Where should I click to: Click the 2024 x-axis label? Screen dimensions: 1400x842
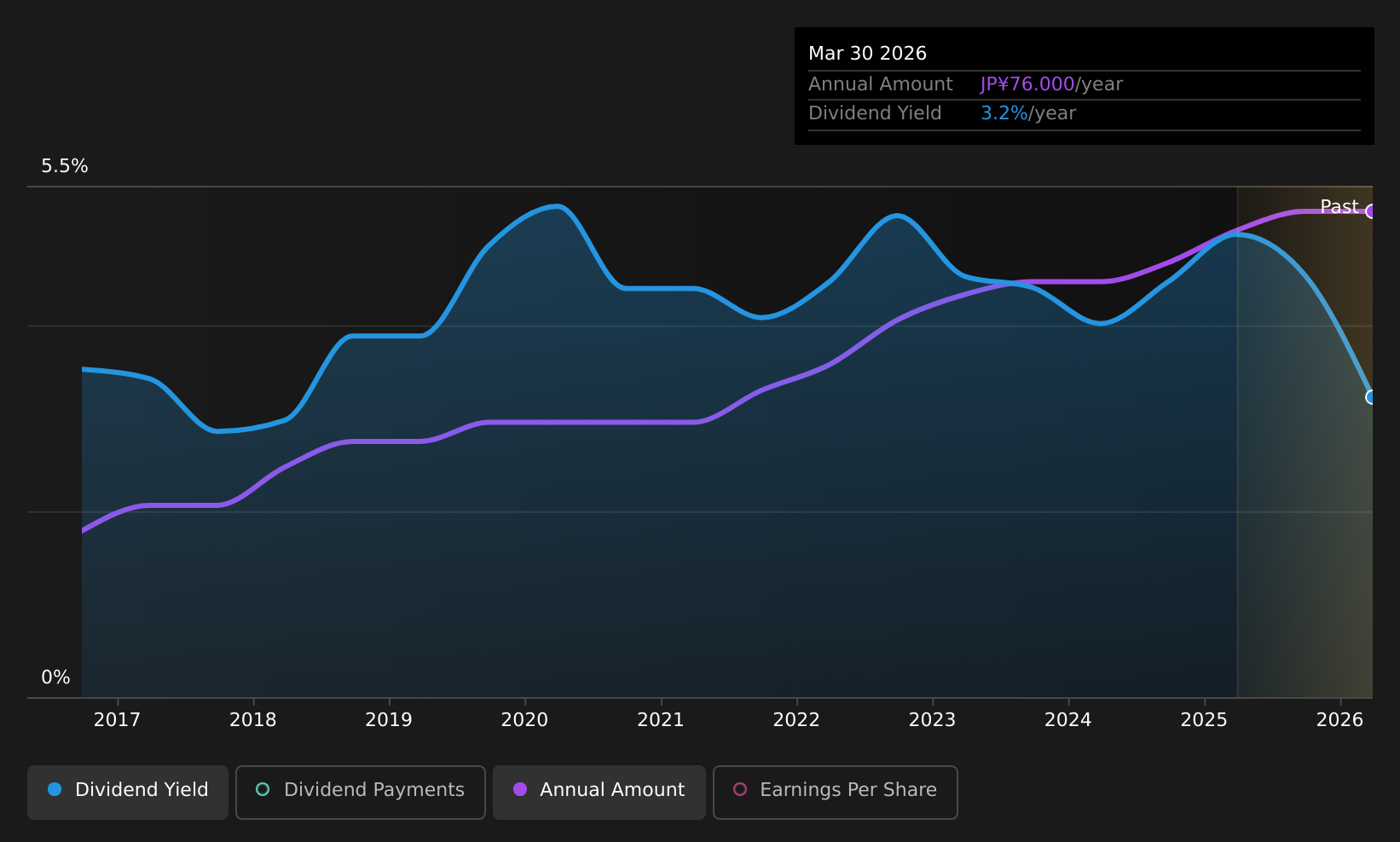coord(1068,720)
